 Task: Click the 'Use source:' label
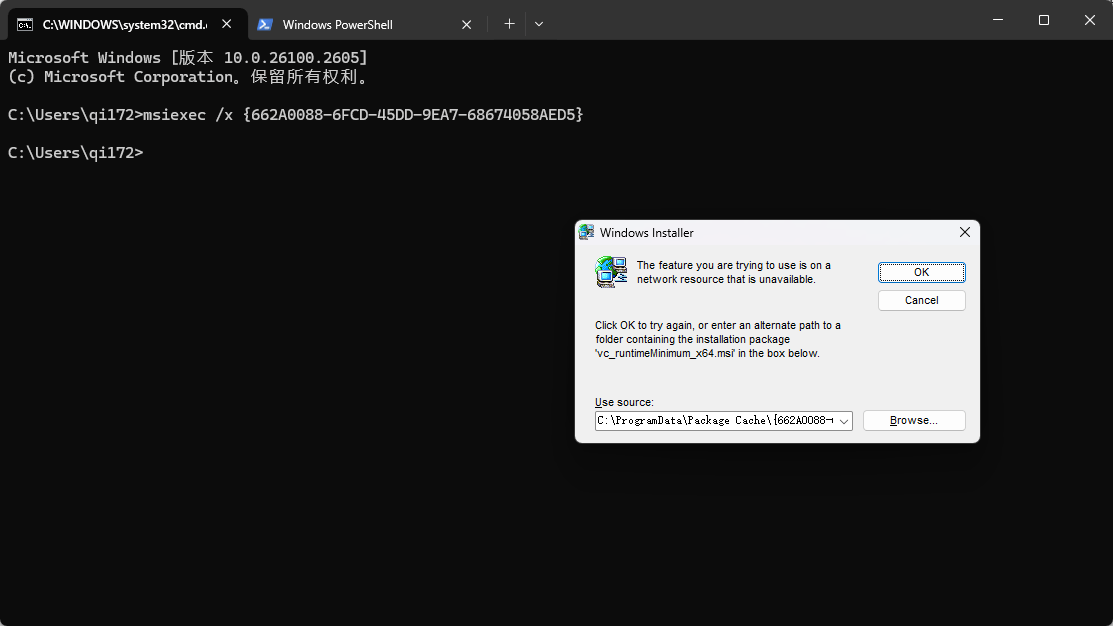[624, 402]
